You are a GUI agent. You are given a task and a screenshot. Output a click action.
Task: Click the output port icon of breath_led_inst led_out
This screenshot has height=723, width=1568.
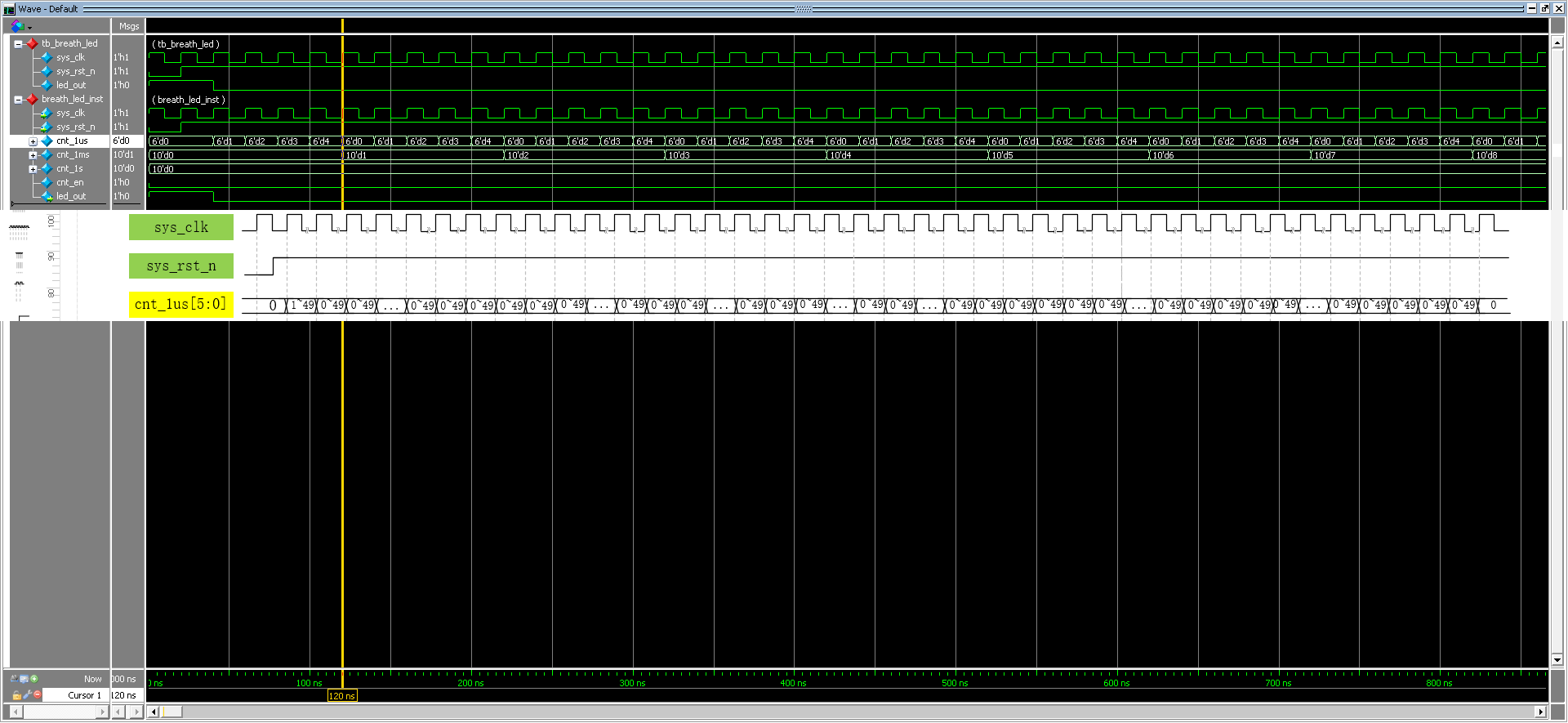click(47, 196)
